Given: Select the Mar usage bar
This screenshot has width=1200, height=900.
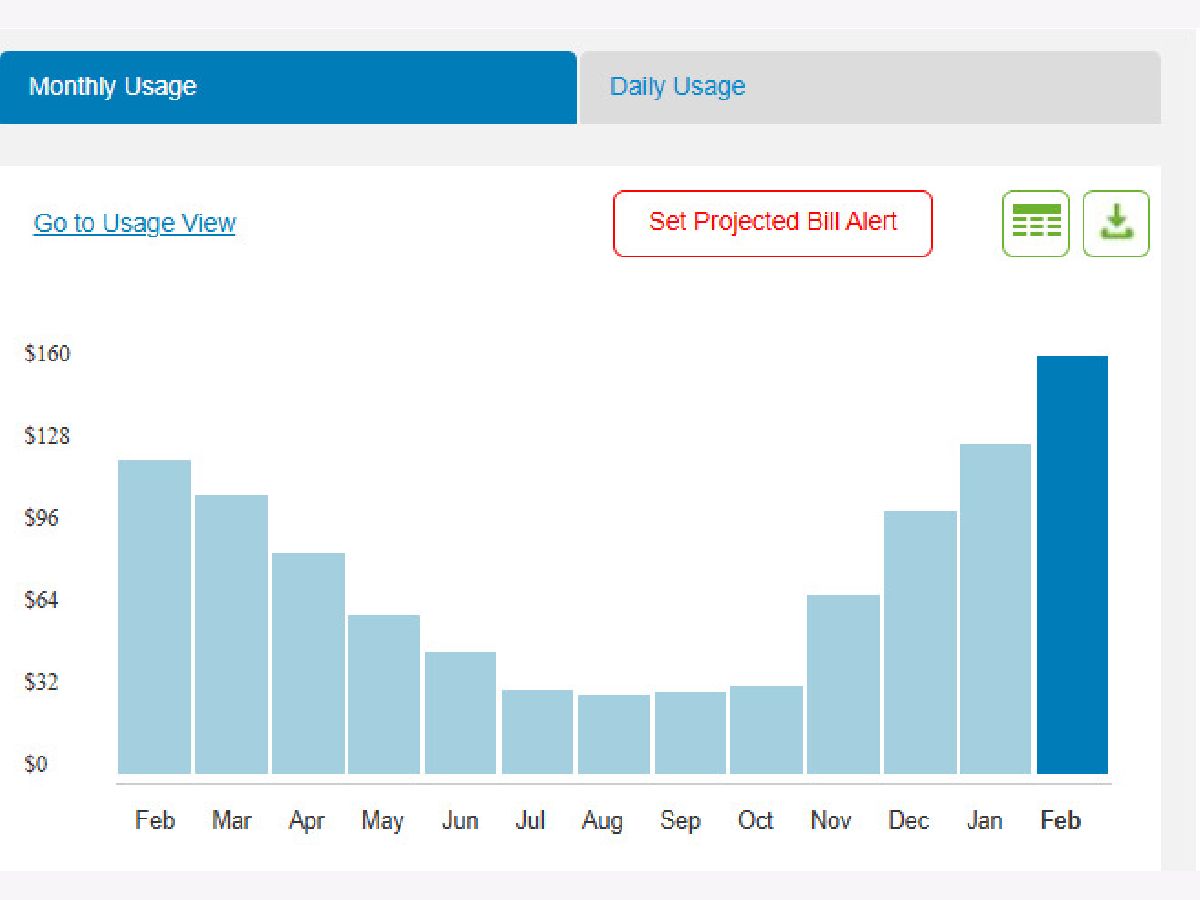Looking at the screenshot, I should point(231,634).
